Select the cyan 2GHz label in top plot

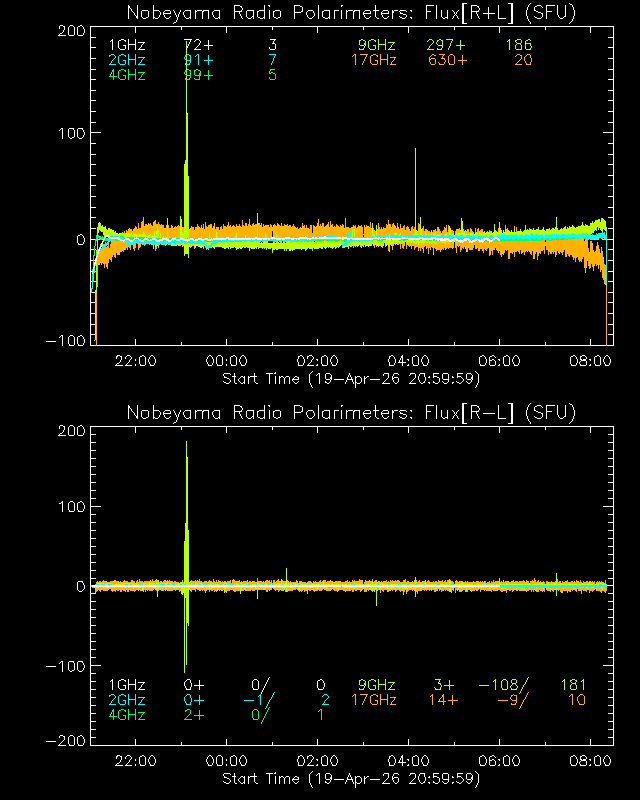126,60
